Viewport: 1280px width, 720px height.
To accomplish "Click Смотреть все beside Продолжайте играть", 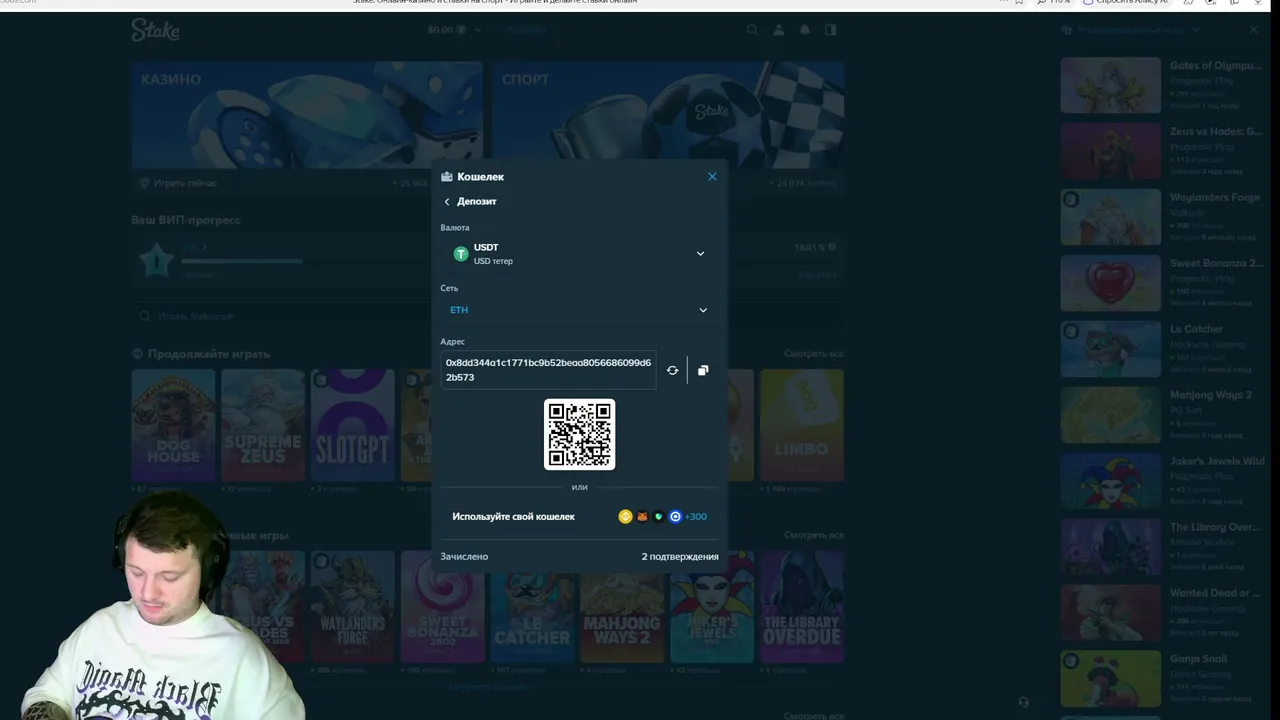I will click(x=814, y=354).
